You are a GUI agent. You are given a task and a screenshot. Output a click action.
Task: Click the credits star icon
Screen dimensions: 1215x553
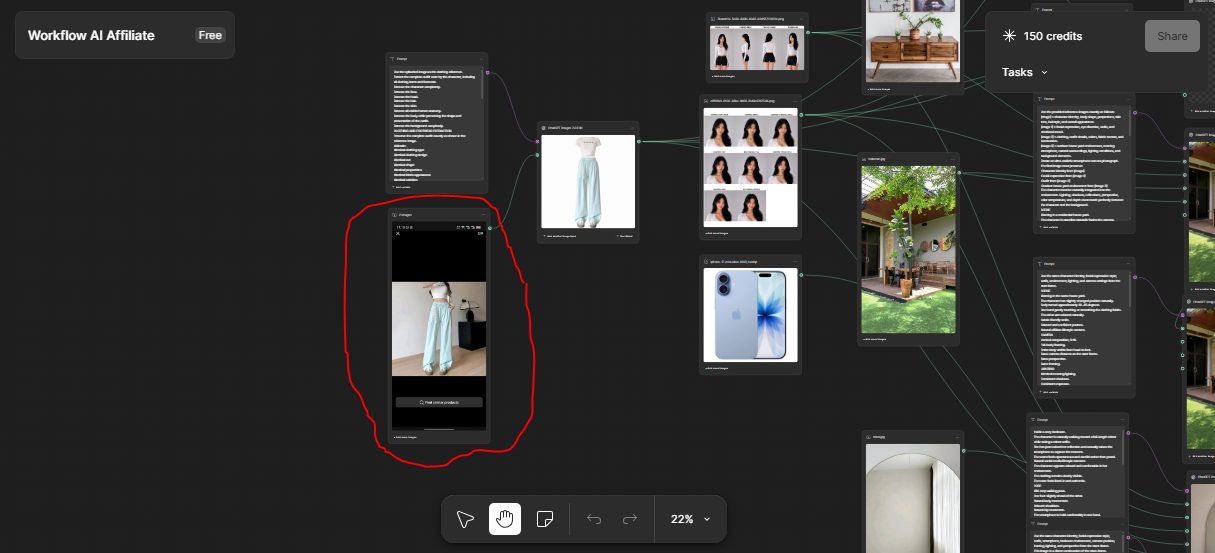click(1009, 36)
